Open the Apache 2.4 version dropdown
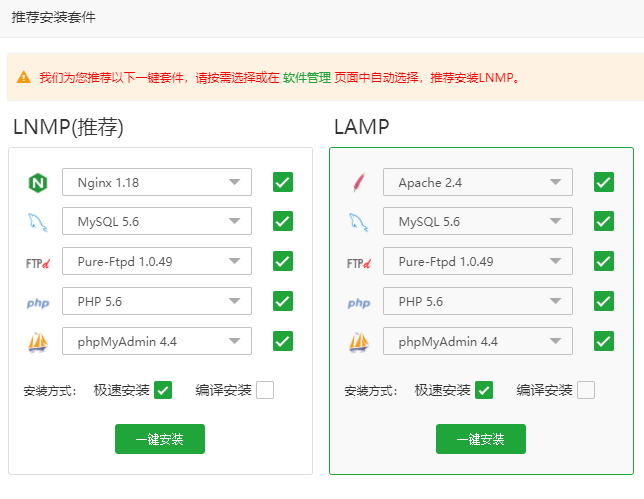 [478, 182]
